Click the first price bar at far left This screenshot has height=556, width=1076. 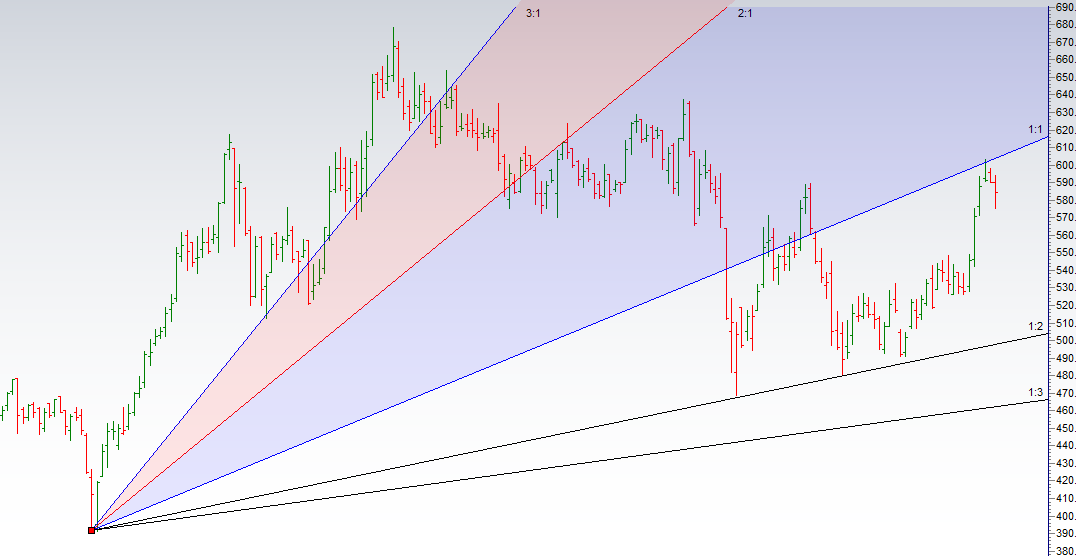coord(3,412)
